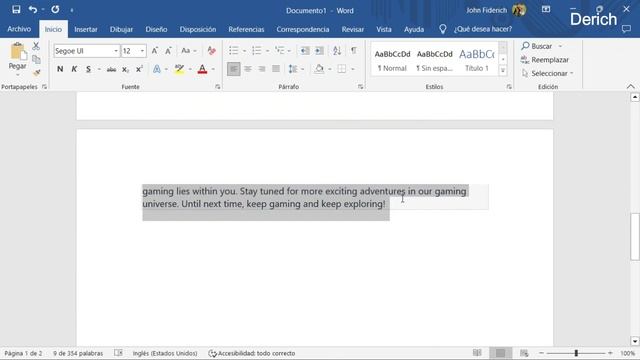
Task: Open the Párrafo dialog launcher
Action: click(360, 87)
